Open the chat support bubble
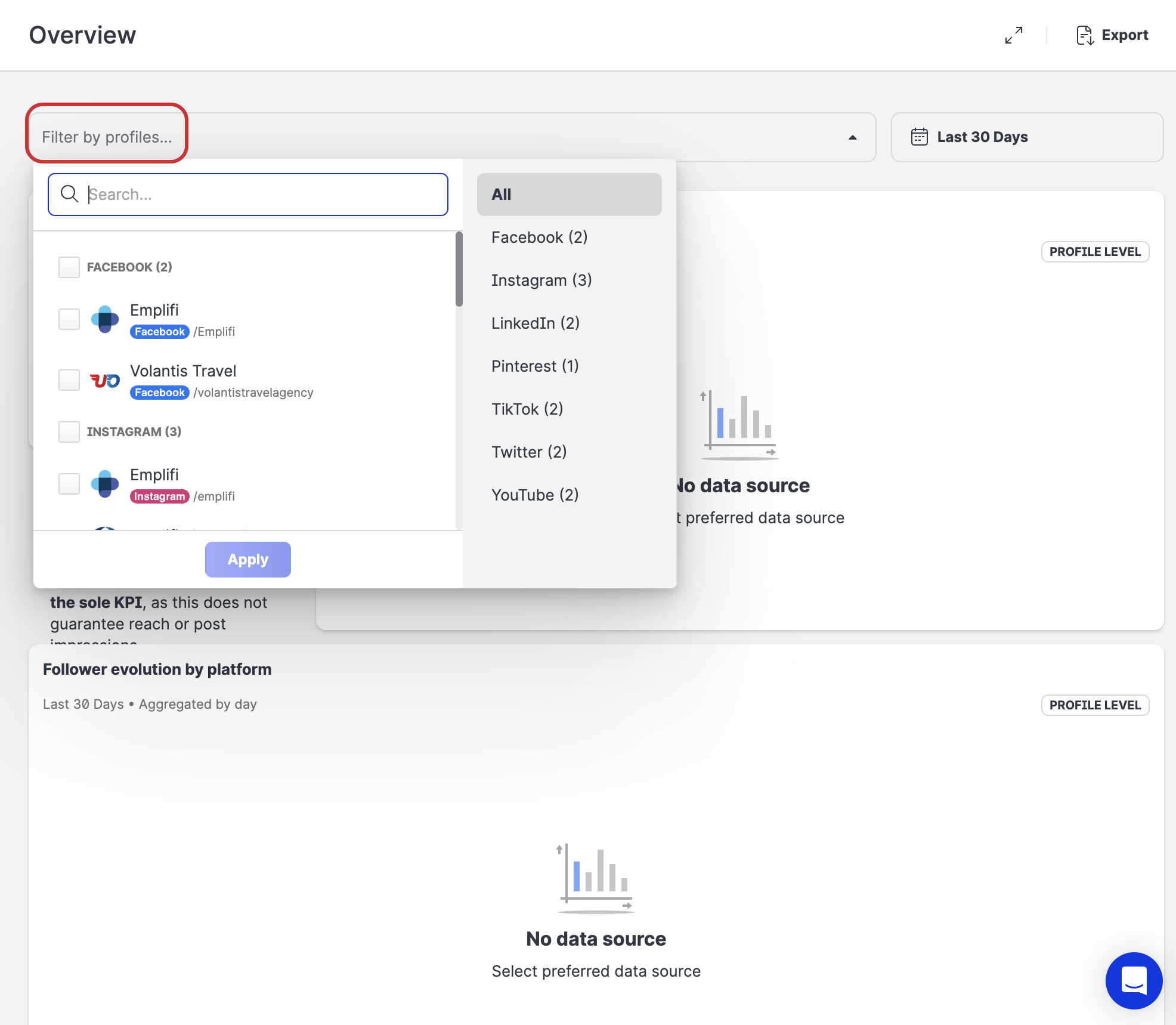Viewport: 1176px width, 1025px height. click(x=1133, y=980)
